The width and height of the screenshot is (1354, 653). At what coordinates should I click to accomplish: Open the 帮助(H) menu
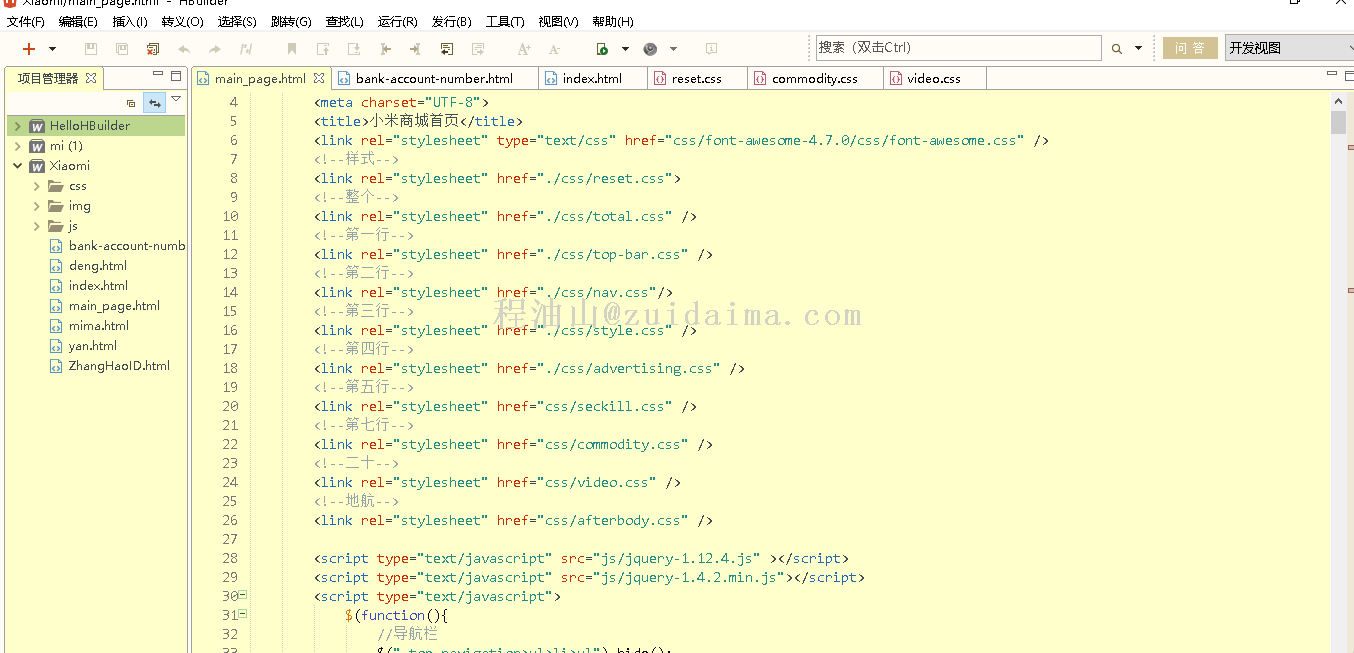[x=613, y=21]
